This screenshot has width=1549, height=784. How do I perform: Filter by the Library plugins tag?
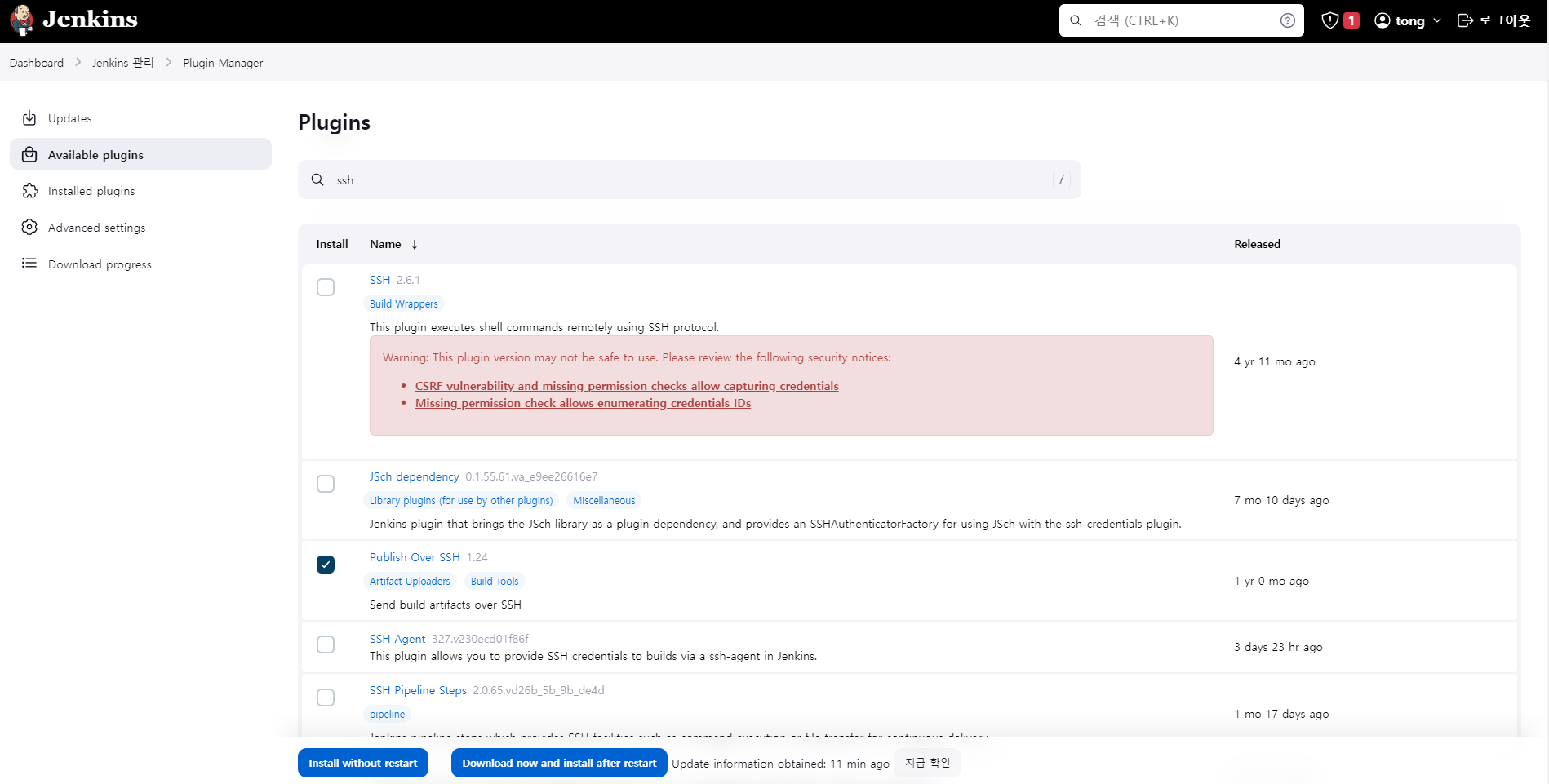coord(461,500)
